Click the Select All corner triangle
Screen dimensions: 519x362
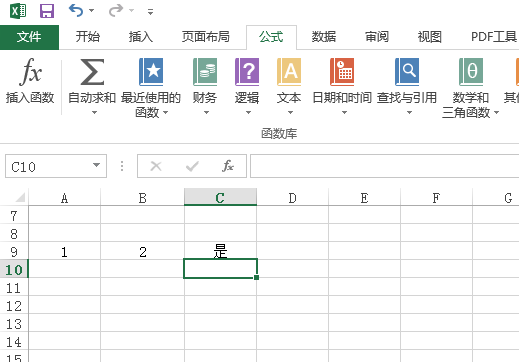coord(19,197)
